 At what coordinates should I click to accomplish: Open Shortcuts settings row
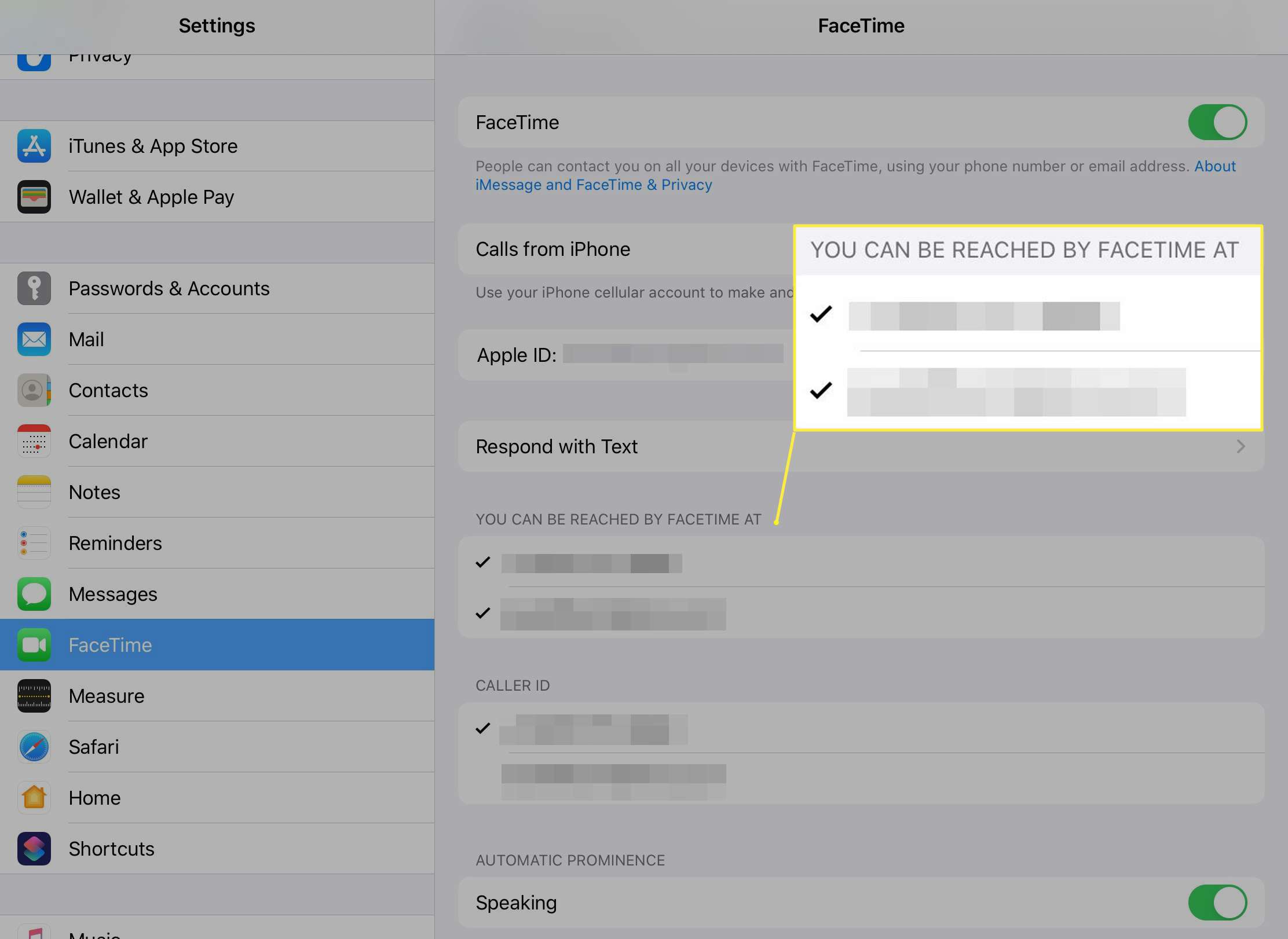(x=217, y=849)
